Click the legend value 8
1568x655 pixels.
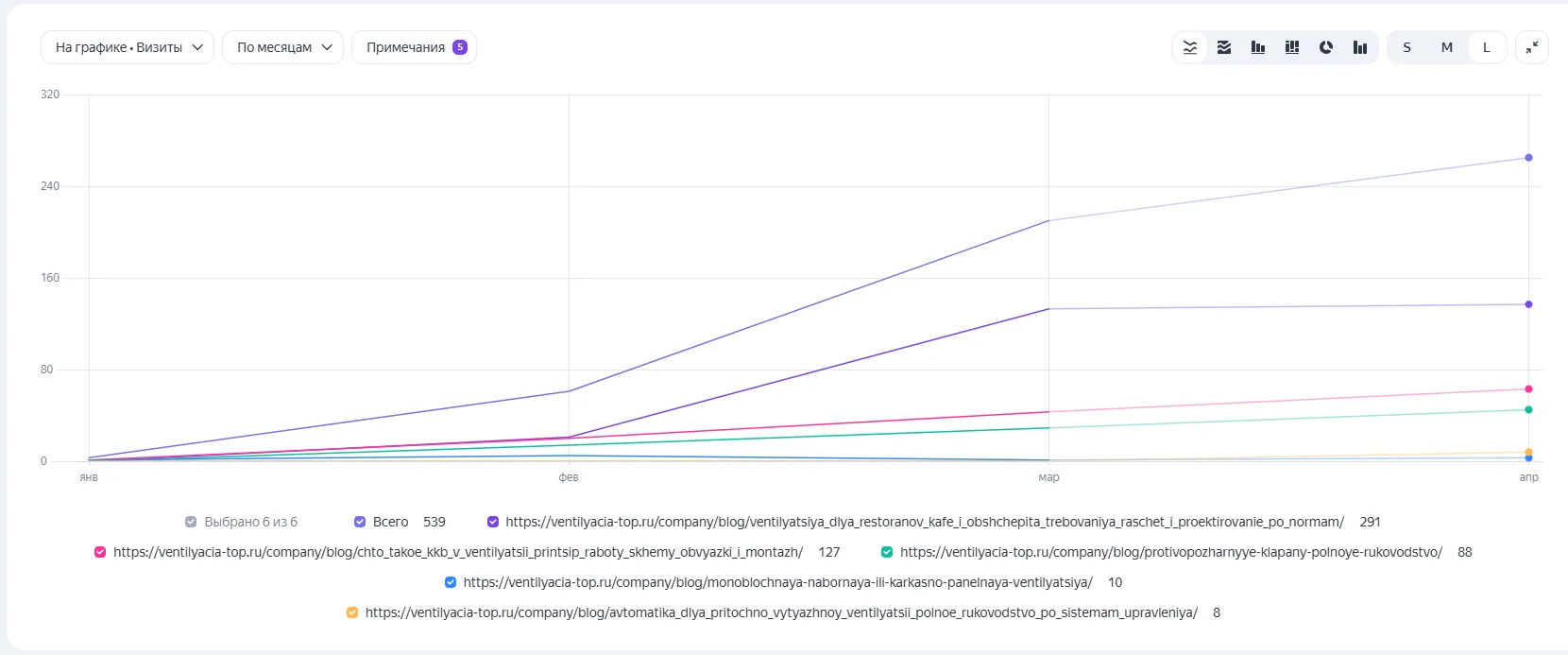[x=1217, y=612]
